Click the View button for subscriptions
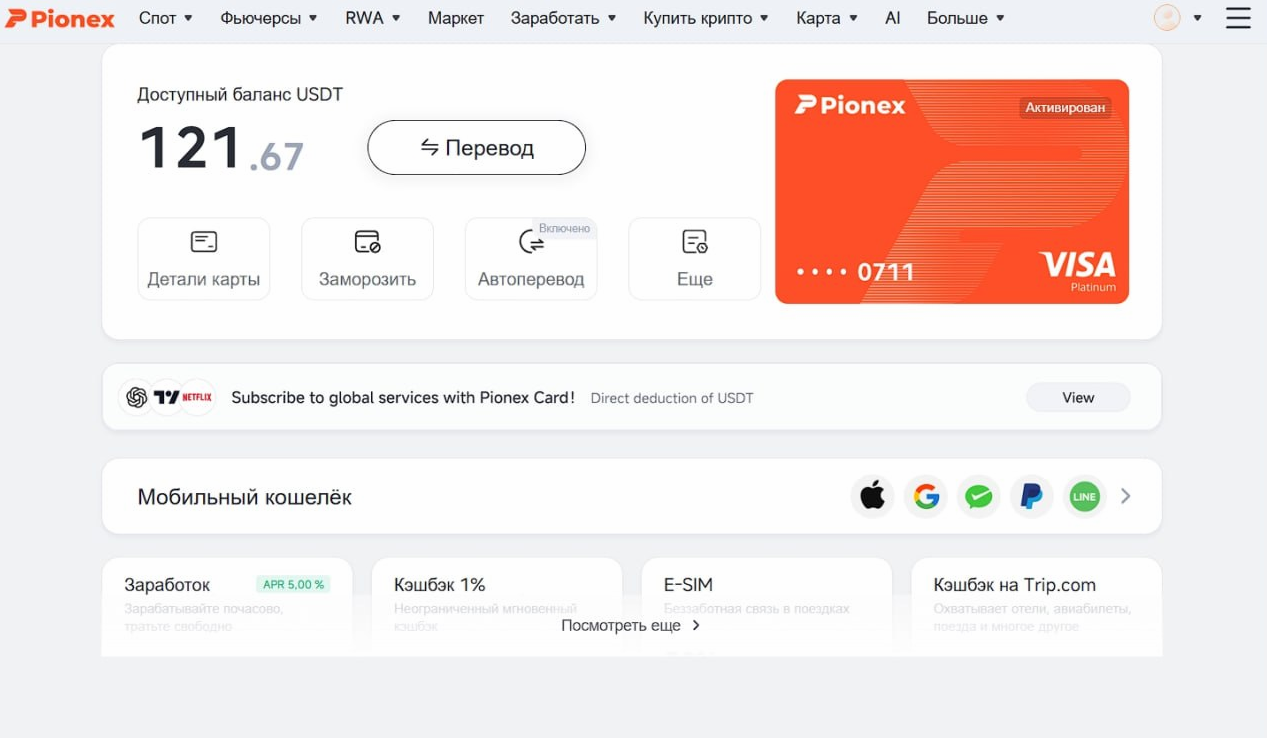This screenshot has width=1267, height=738. [1078, 397]
